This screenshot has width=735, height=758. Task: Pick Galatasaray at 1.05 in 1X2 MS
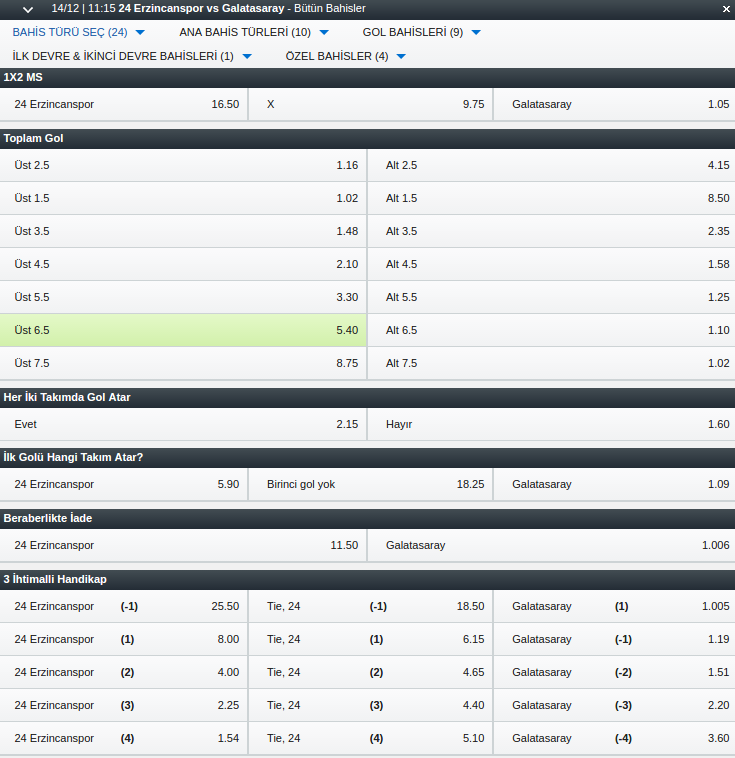615,104
